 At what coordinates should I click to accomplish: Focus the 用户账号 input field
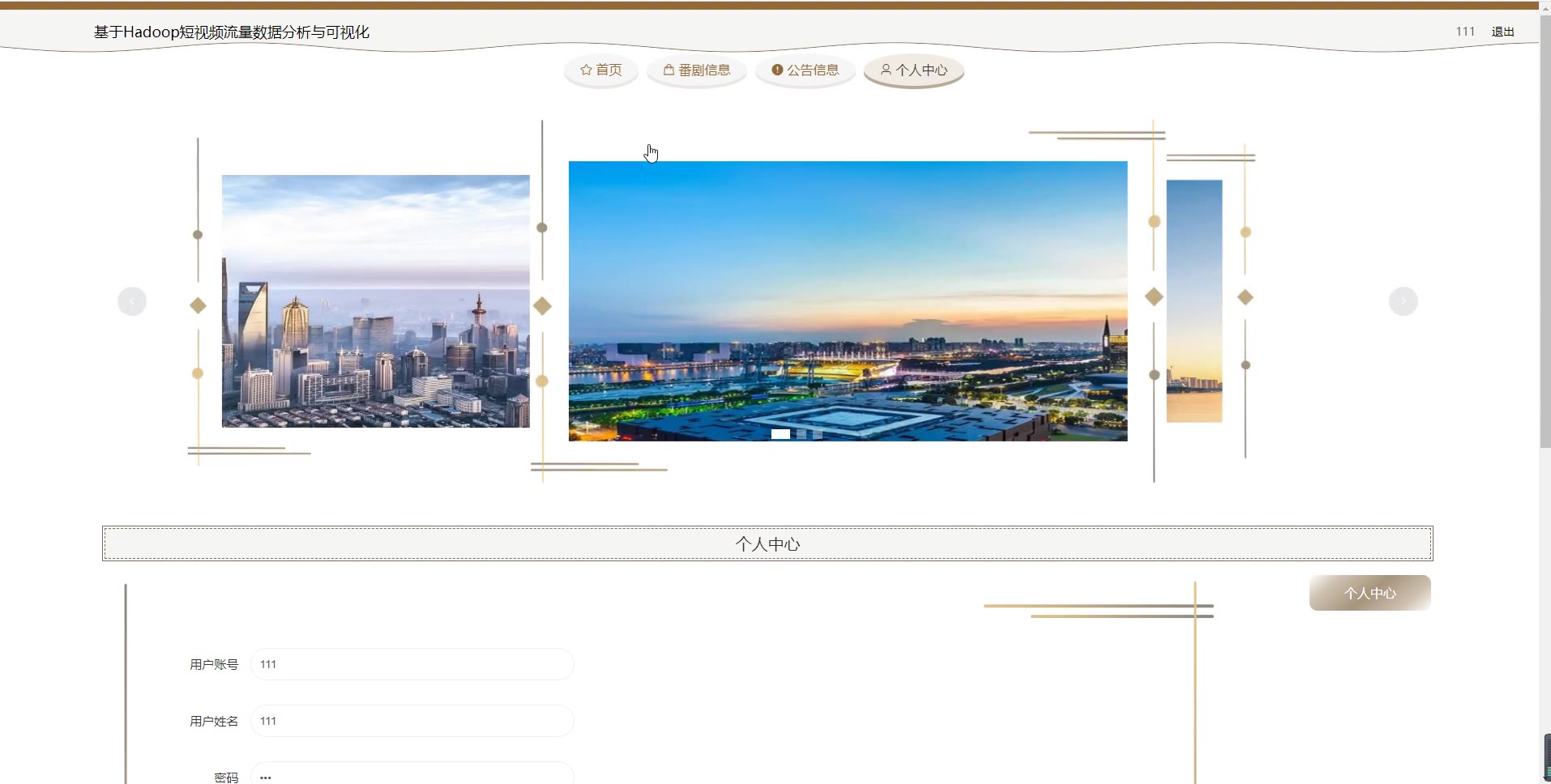point(412,664)
